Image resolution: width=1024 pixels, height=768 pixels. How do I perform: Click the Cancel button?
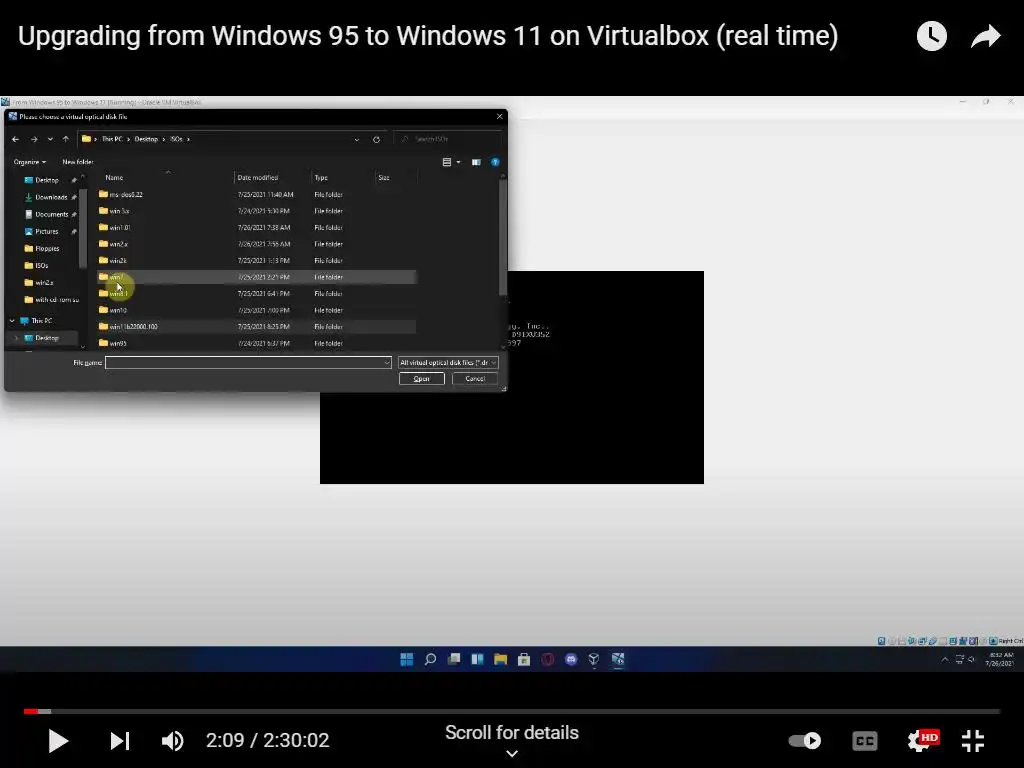point(475,379)
